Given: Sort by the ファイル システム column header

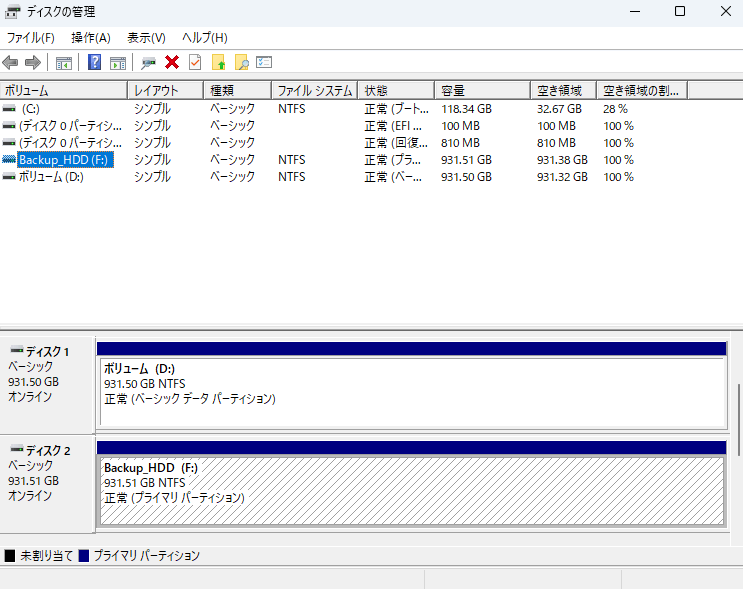Looking at the screenshot, I should [314, 90].
